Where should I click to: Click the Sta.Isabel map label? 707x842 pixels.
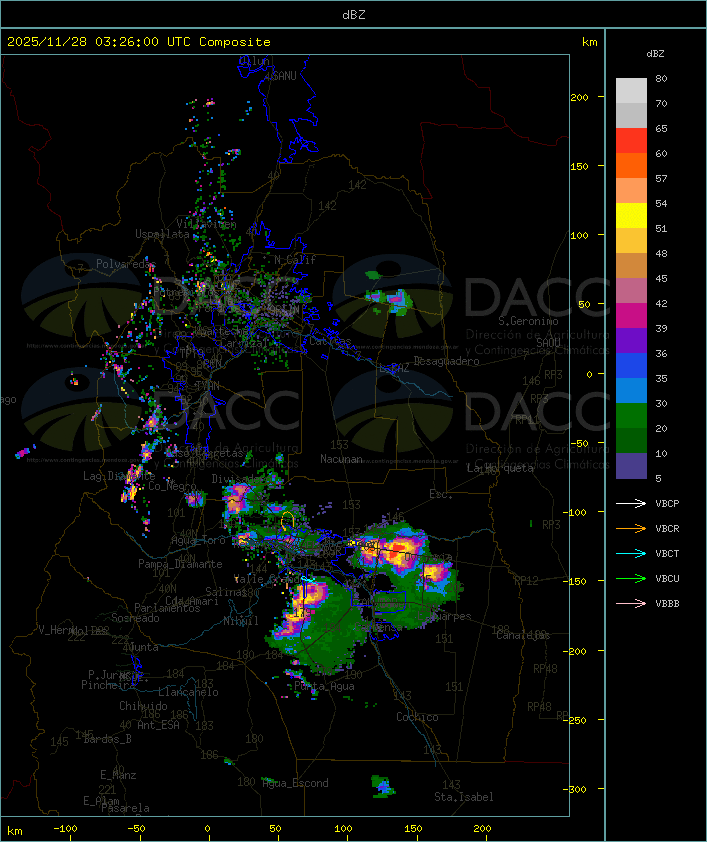coord(464,797)
